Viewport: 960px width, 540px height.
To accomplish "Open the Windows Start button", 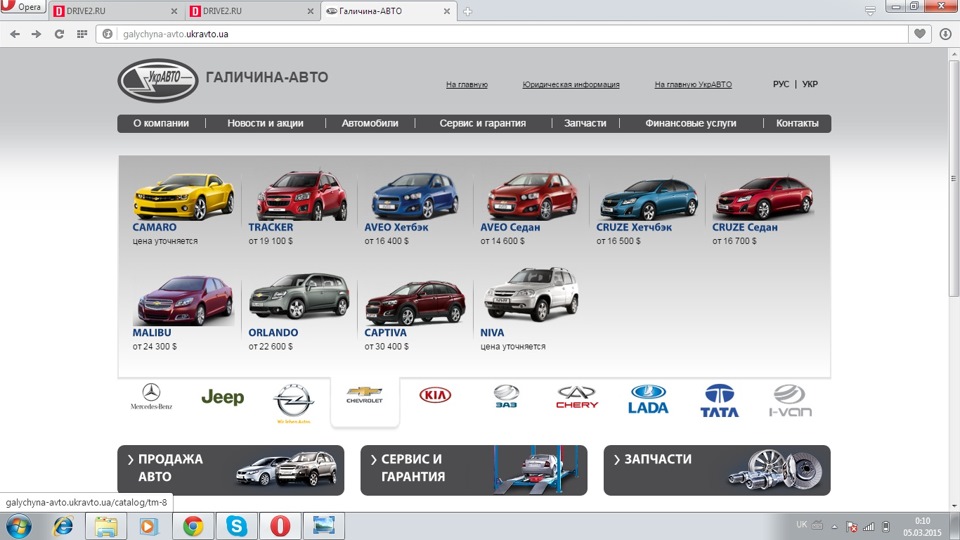I will point(19,527).
